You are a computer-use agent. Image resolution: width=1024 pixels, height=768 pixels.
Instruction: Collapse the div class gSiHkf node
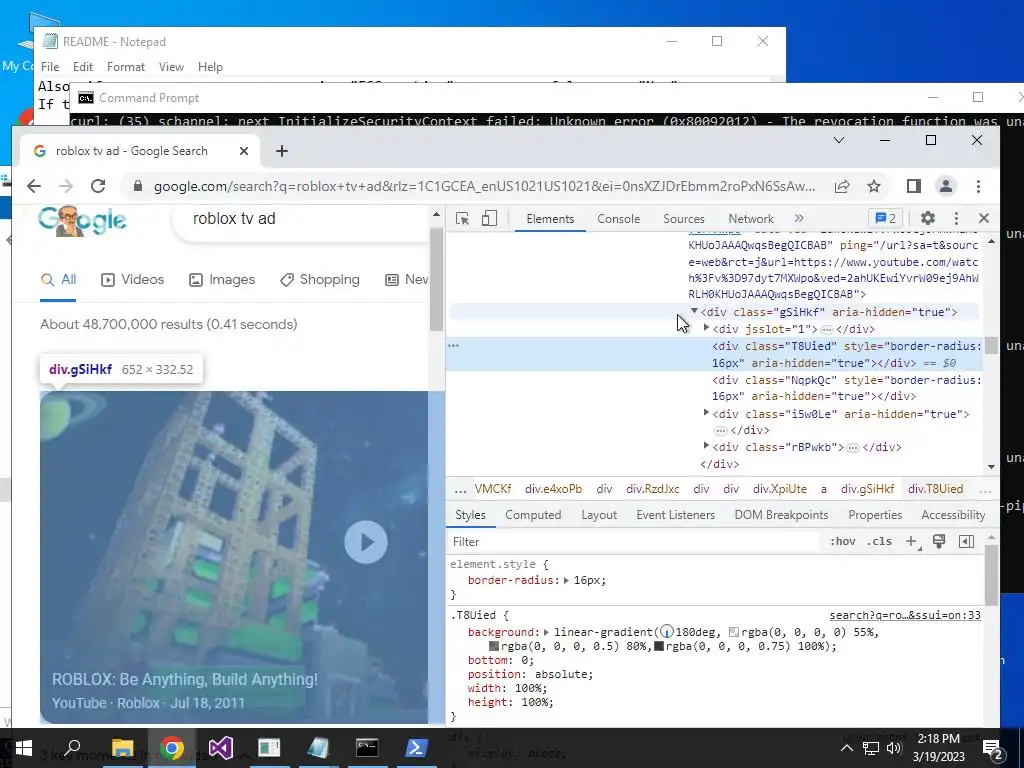pos(694,312)
